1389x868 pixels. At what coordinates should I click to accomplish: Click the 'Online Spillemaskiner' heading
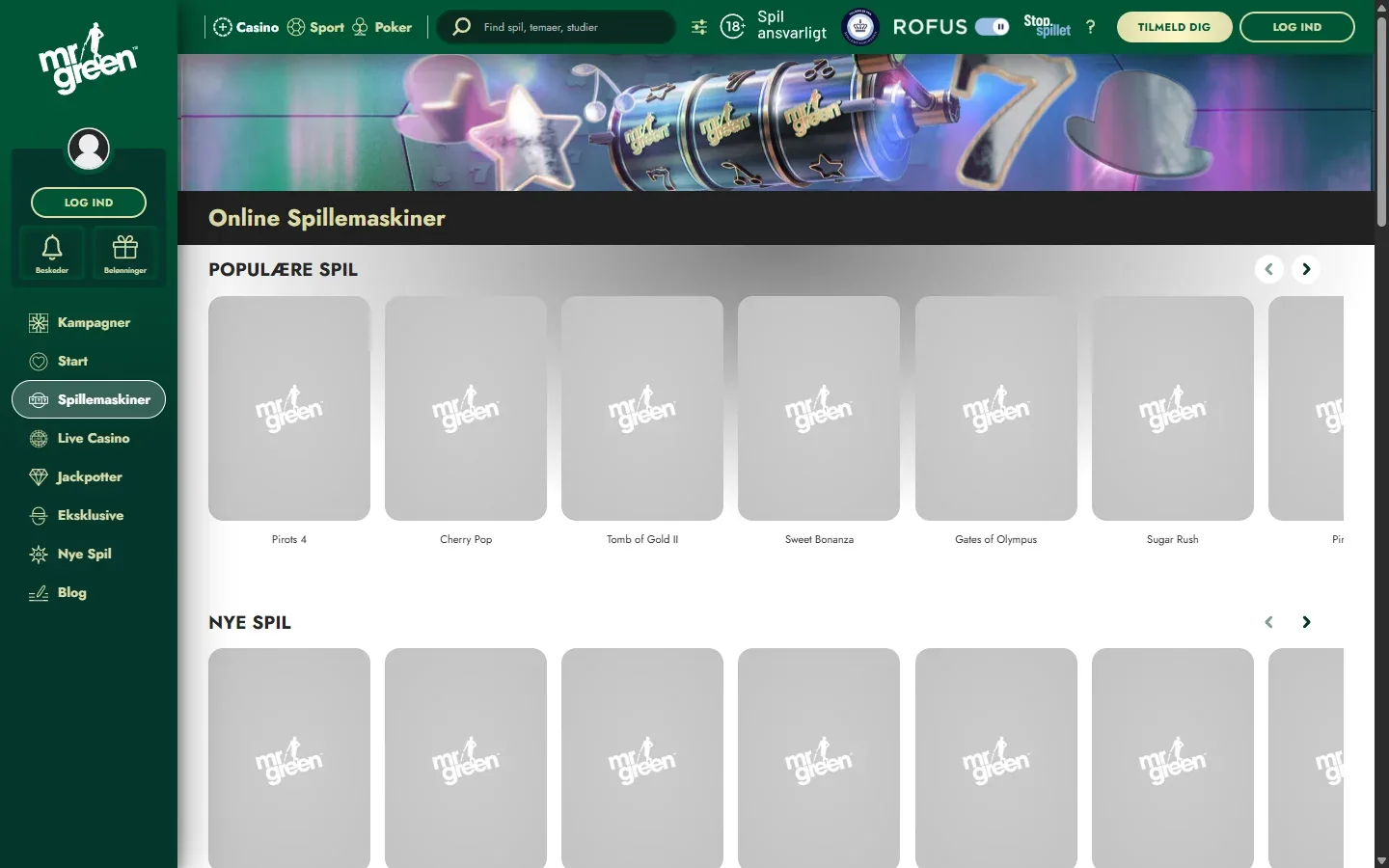pos(327,218)
